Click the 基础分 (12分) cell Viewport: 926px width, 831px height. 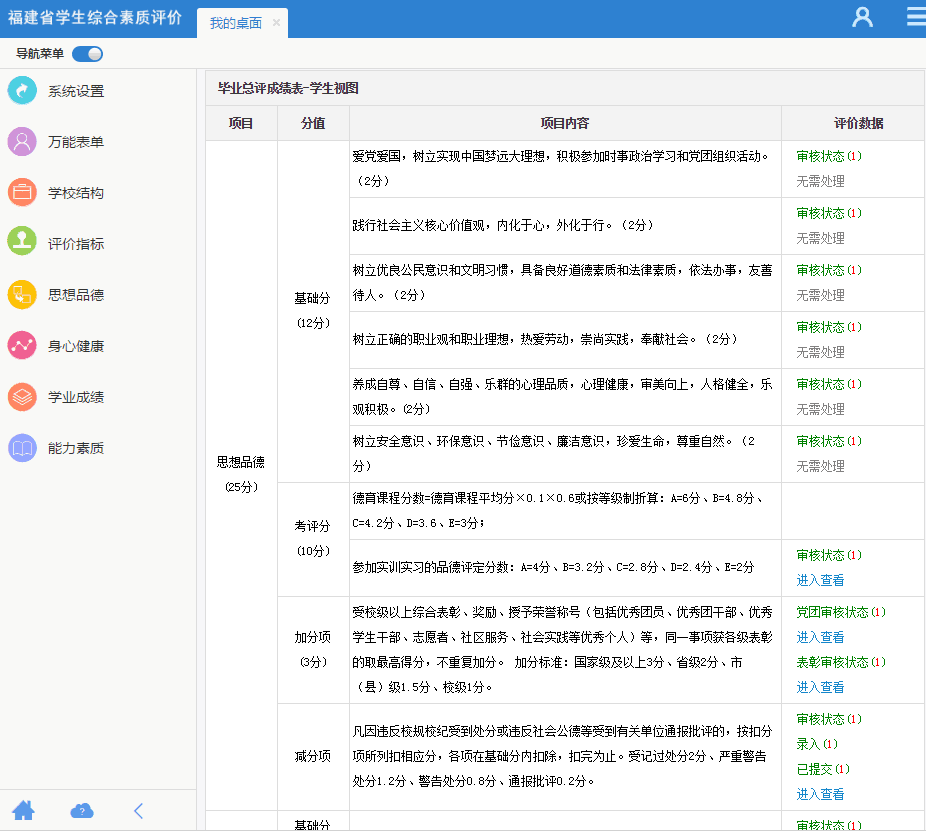click(x=313, y=311)
